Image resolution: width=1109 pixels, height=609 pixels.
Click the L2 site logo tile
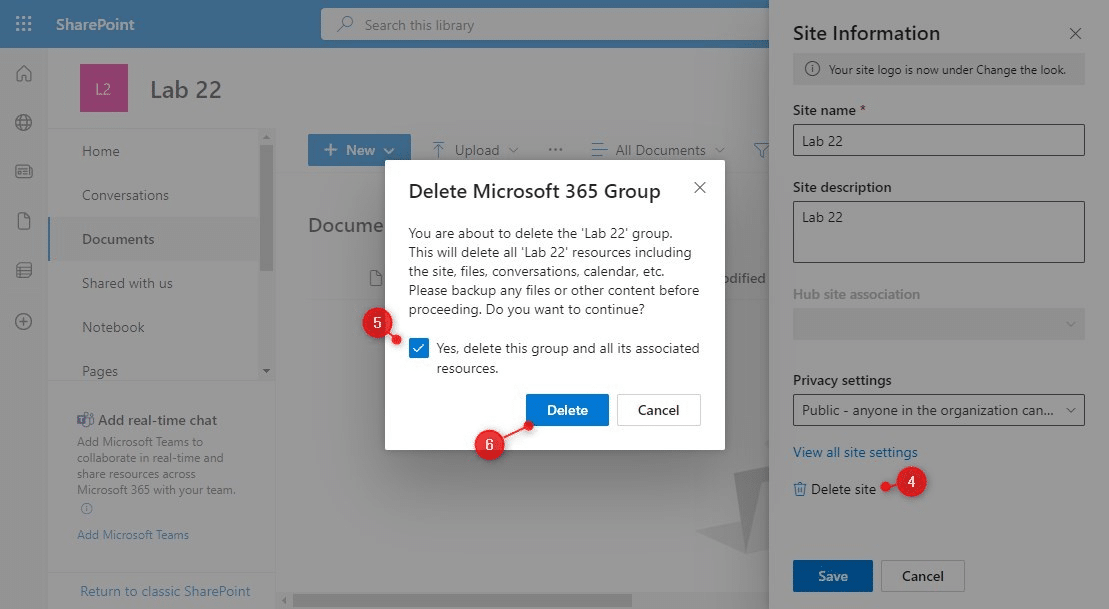tap(104, 88)
